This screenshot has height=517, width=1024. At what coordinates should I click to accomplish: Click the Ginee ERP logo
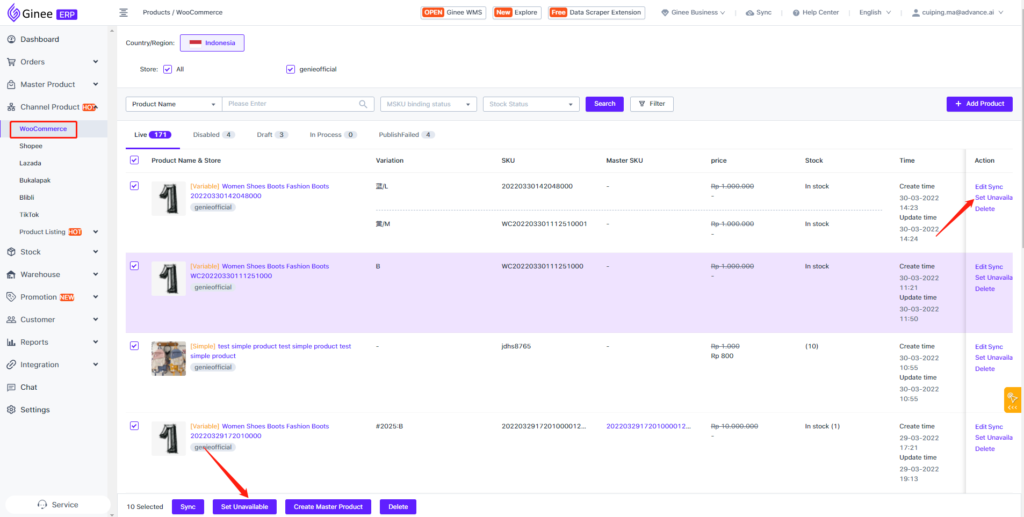(42, 12)
